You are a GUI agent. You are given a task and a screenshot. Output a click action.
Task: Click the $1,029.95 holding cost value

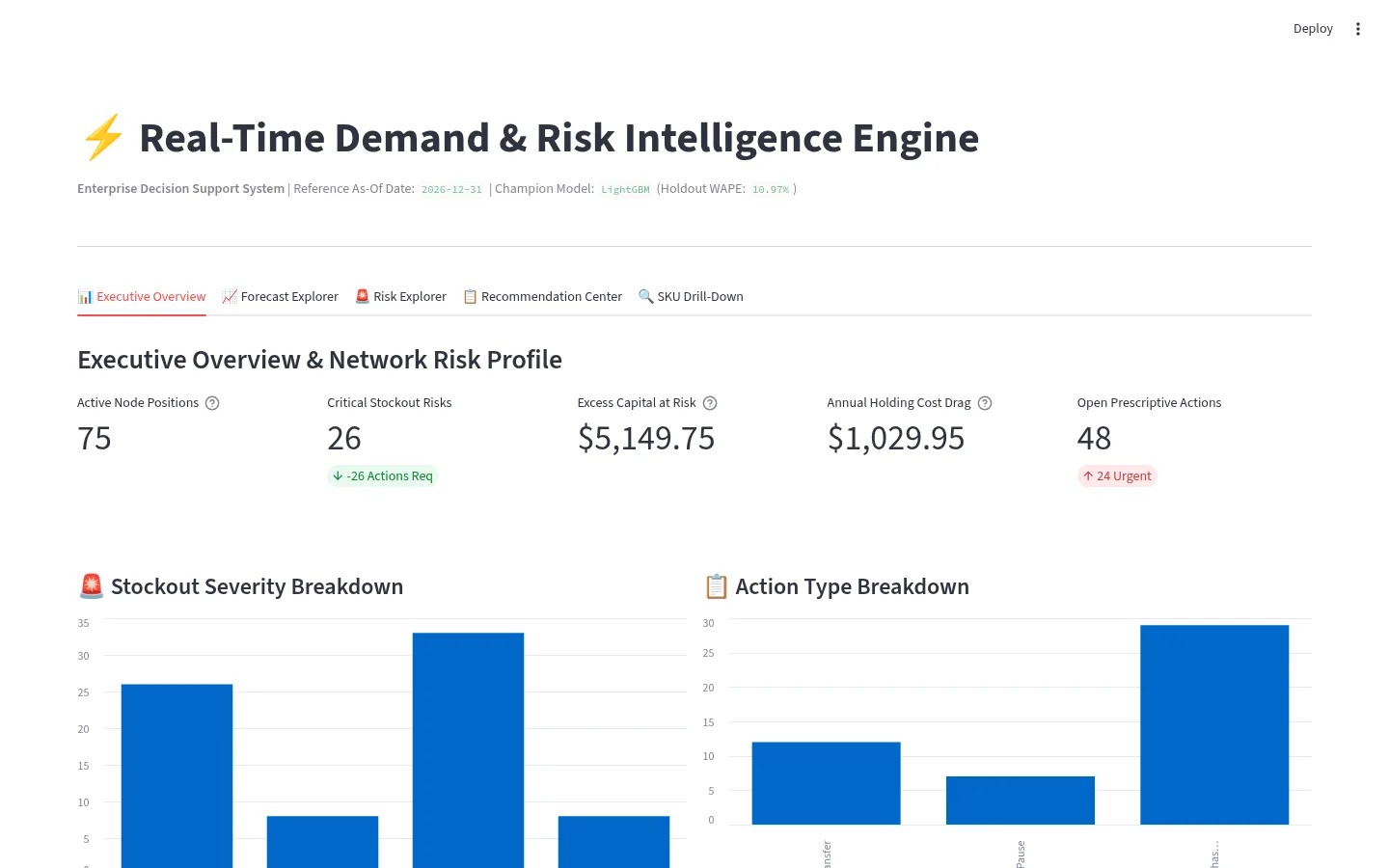tap(896, 439)
